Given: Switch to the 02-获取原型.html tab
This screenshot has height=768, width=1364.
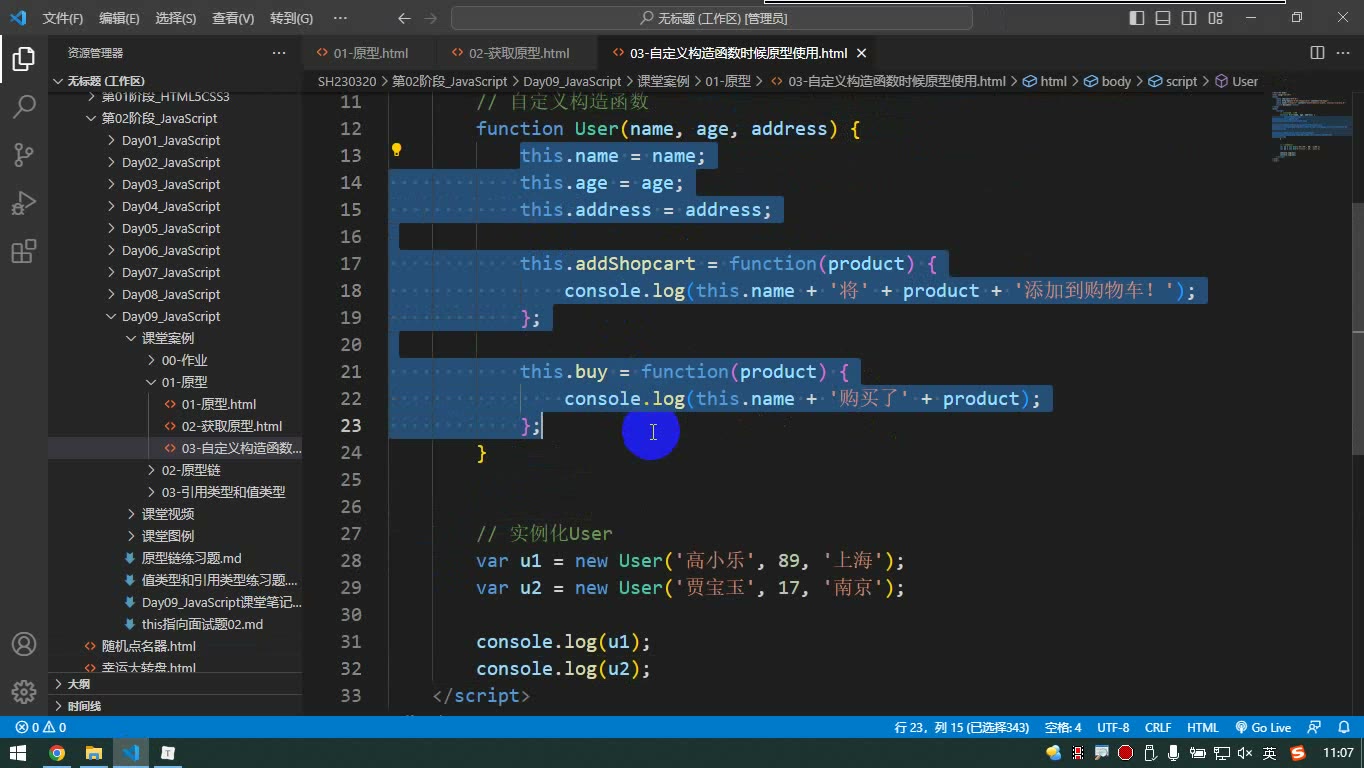Looking at the screenshot, I should click(510, 53).
